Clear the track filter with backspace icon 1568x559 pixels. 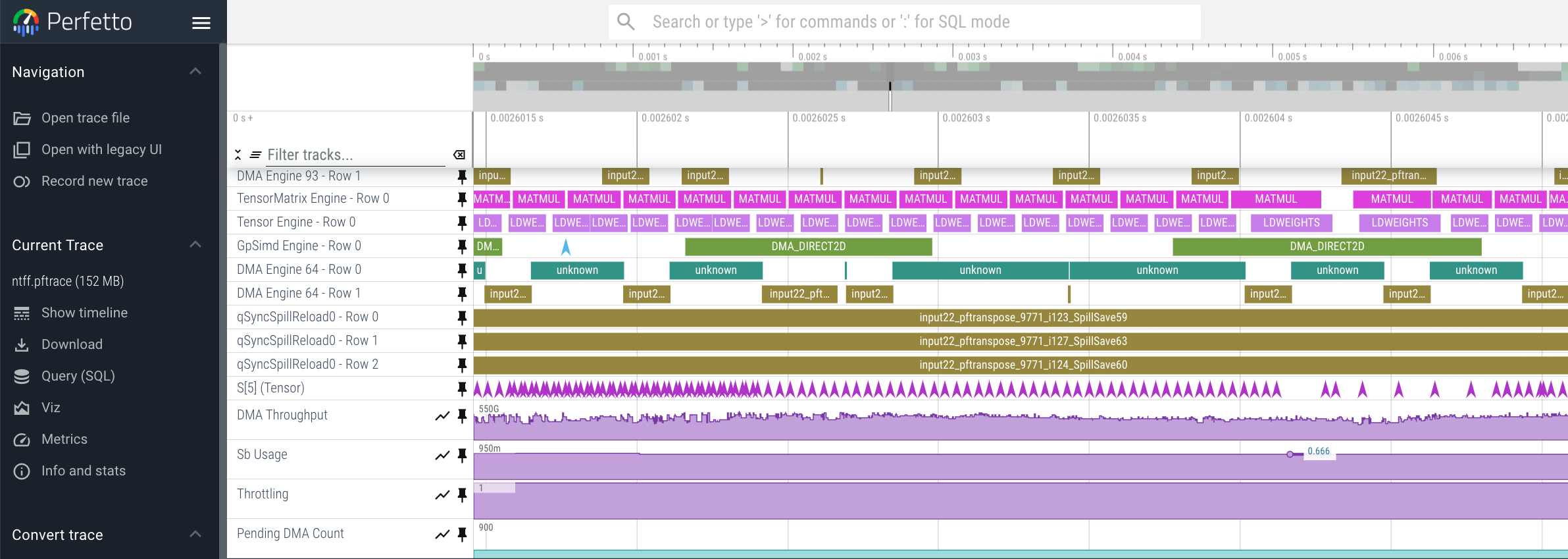pyautogui.click(x=459, y=155)
